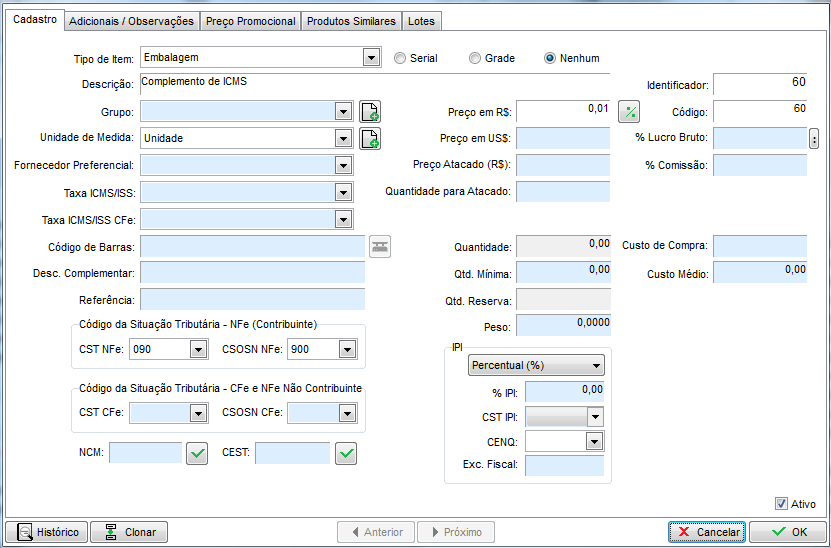Click the green checkmark next to CEST

[x=346, y=454]
